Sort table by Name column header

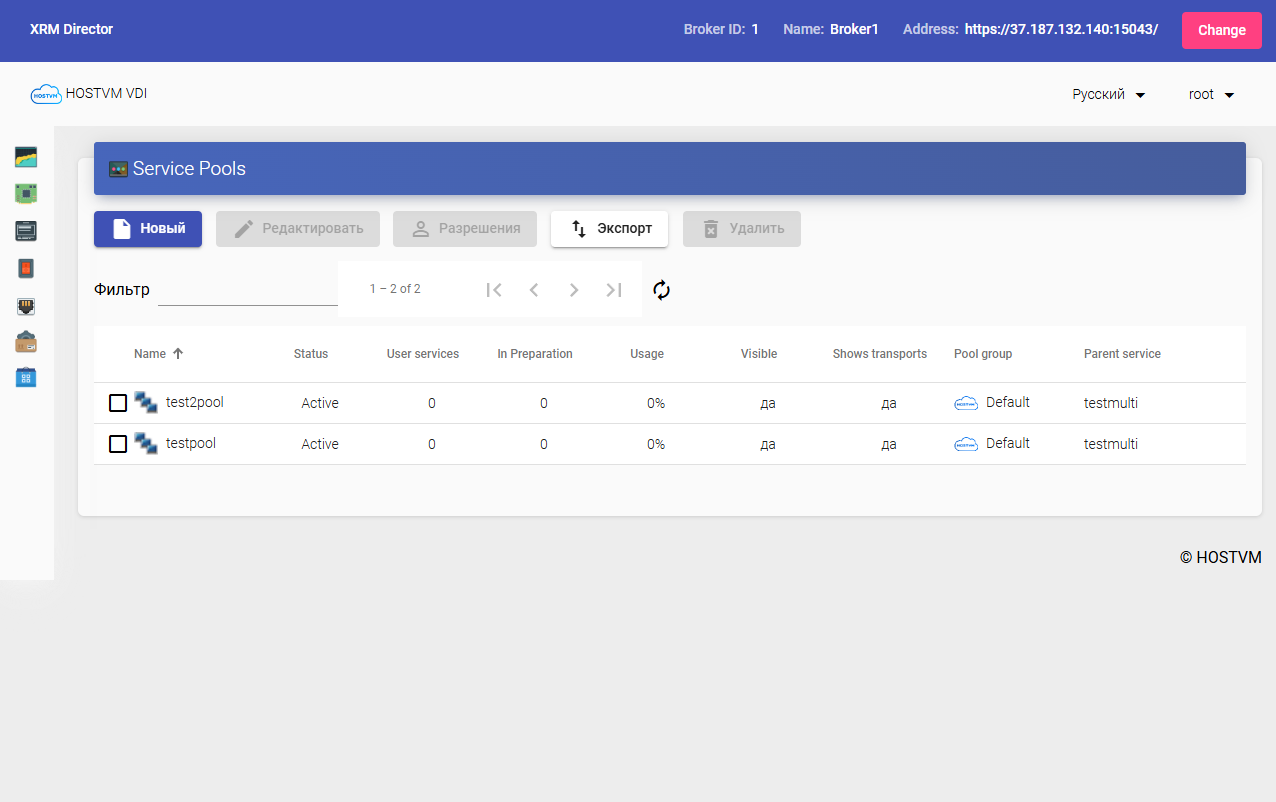150,354
